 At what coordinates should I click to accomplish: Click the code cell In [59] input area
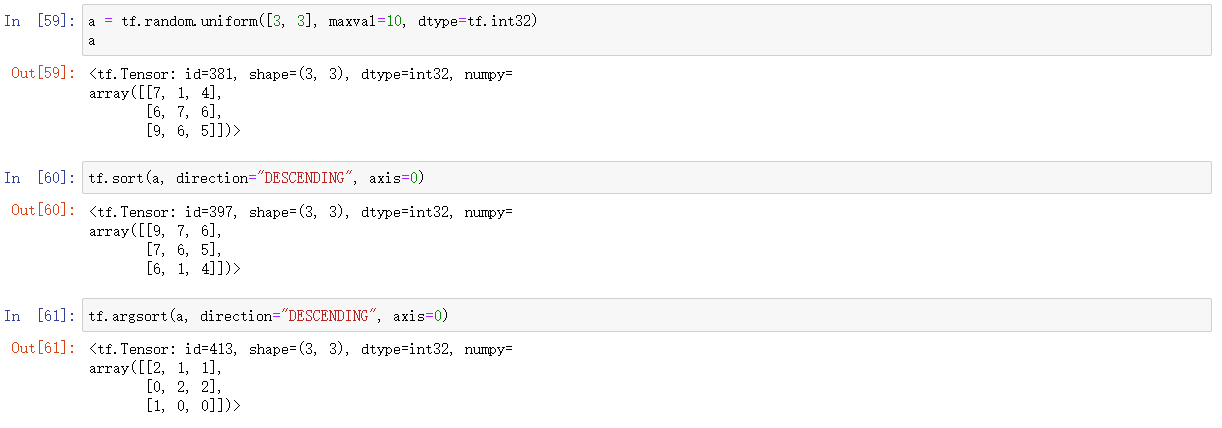[646, 30]
